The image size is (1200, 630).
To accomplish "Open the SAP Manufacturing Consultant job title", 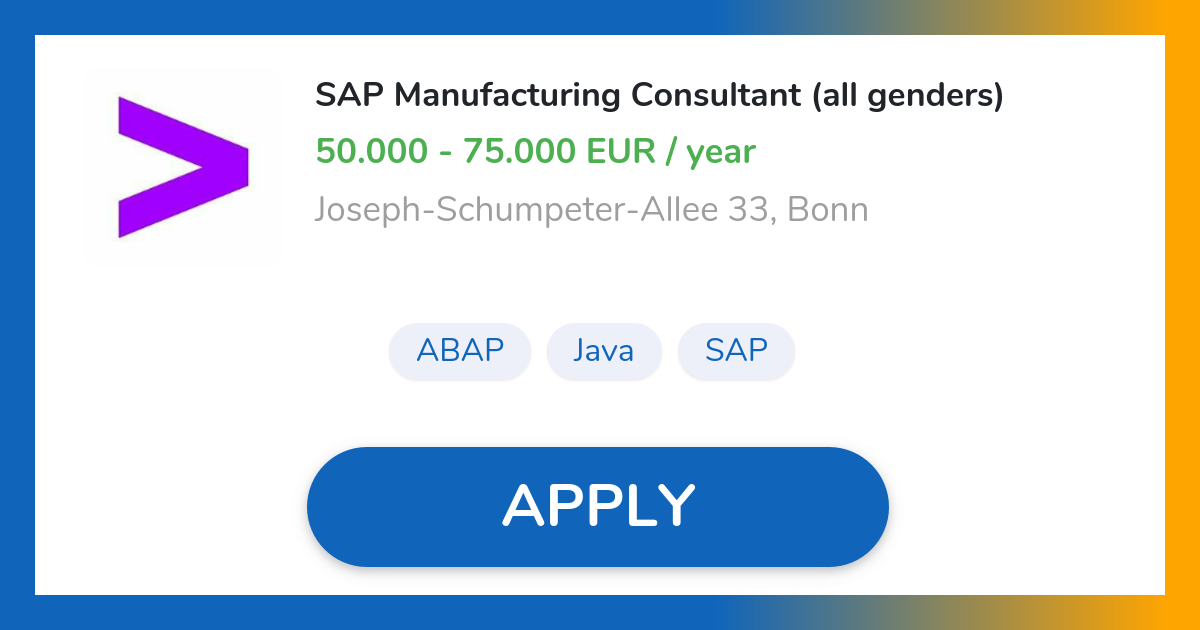I will point(658,95).
